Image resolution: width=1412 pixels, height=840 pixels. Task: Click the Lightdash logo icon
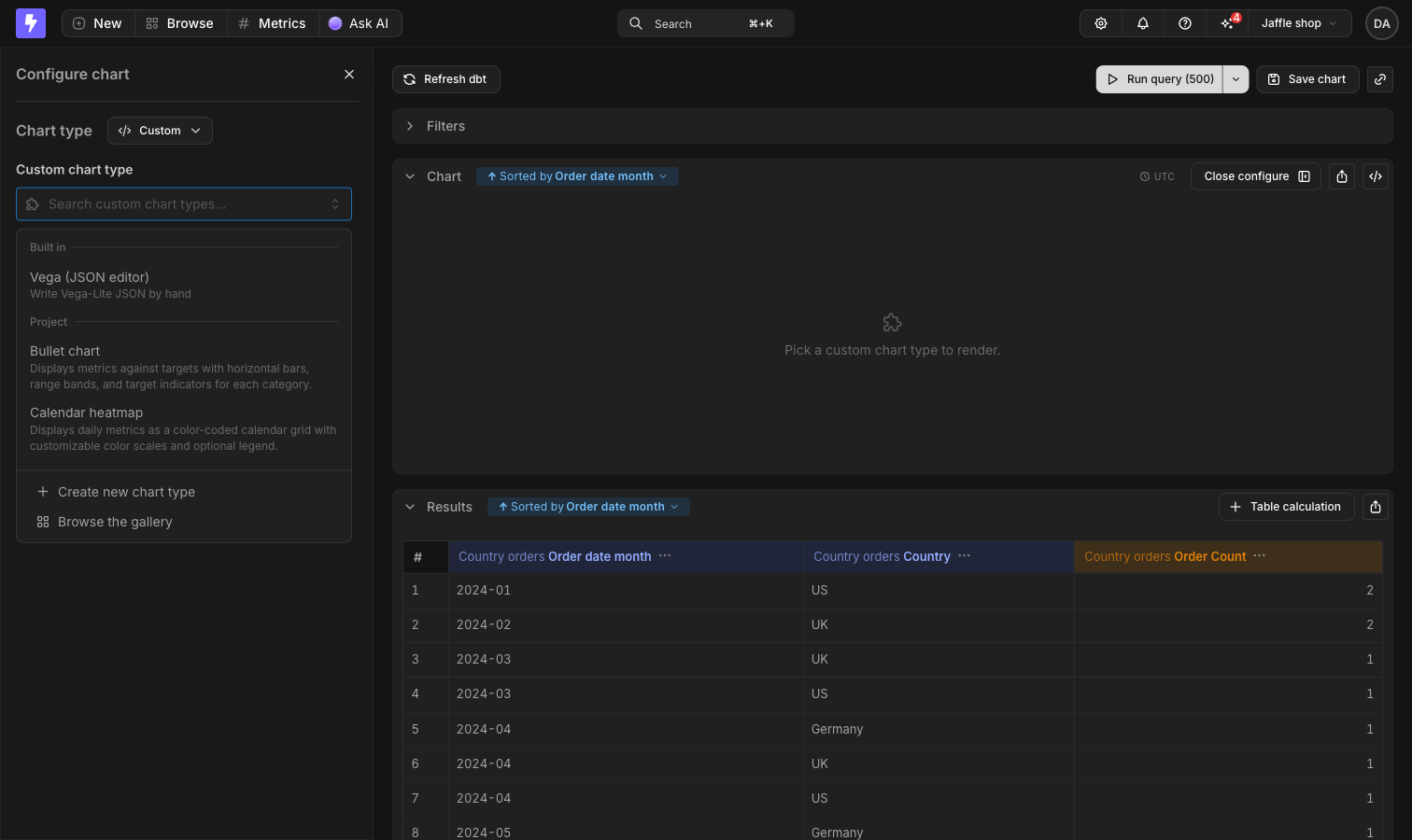tap(31, 23)
